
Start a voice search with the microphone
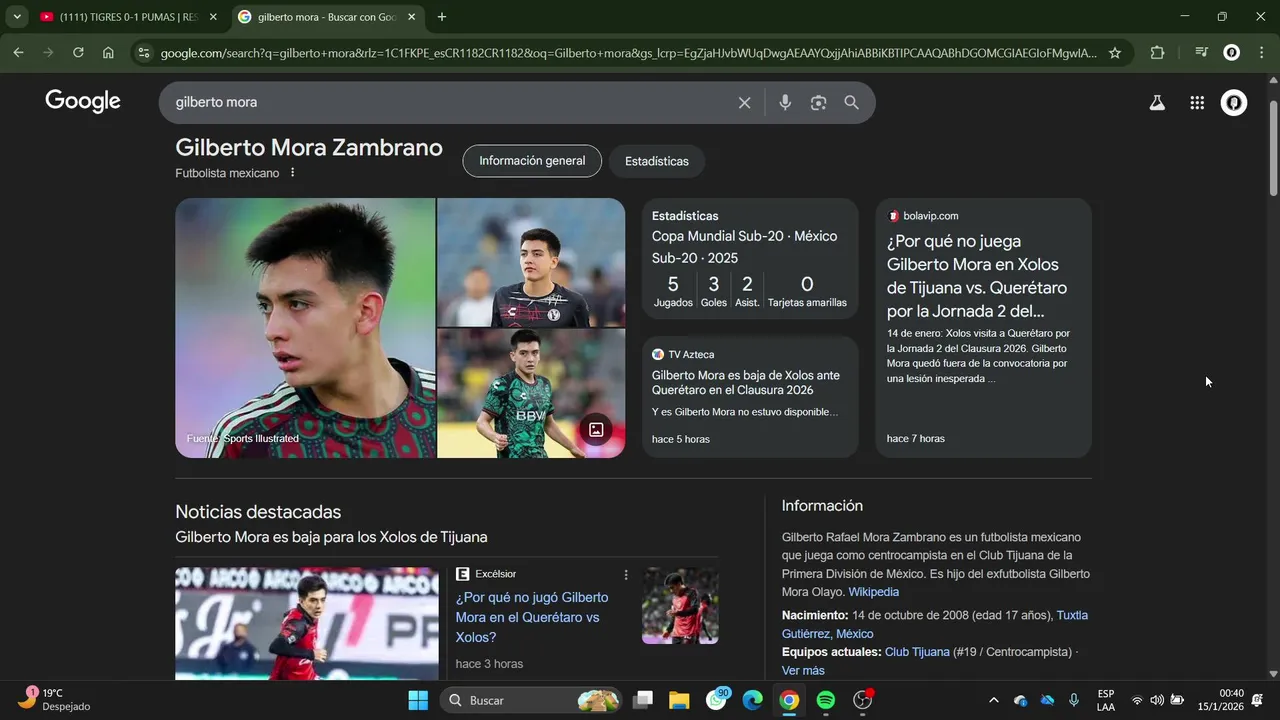[x=785, y=102]
